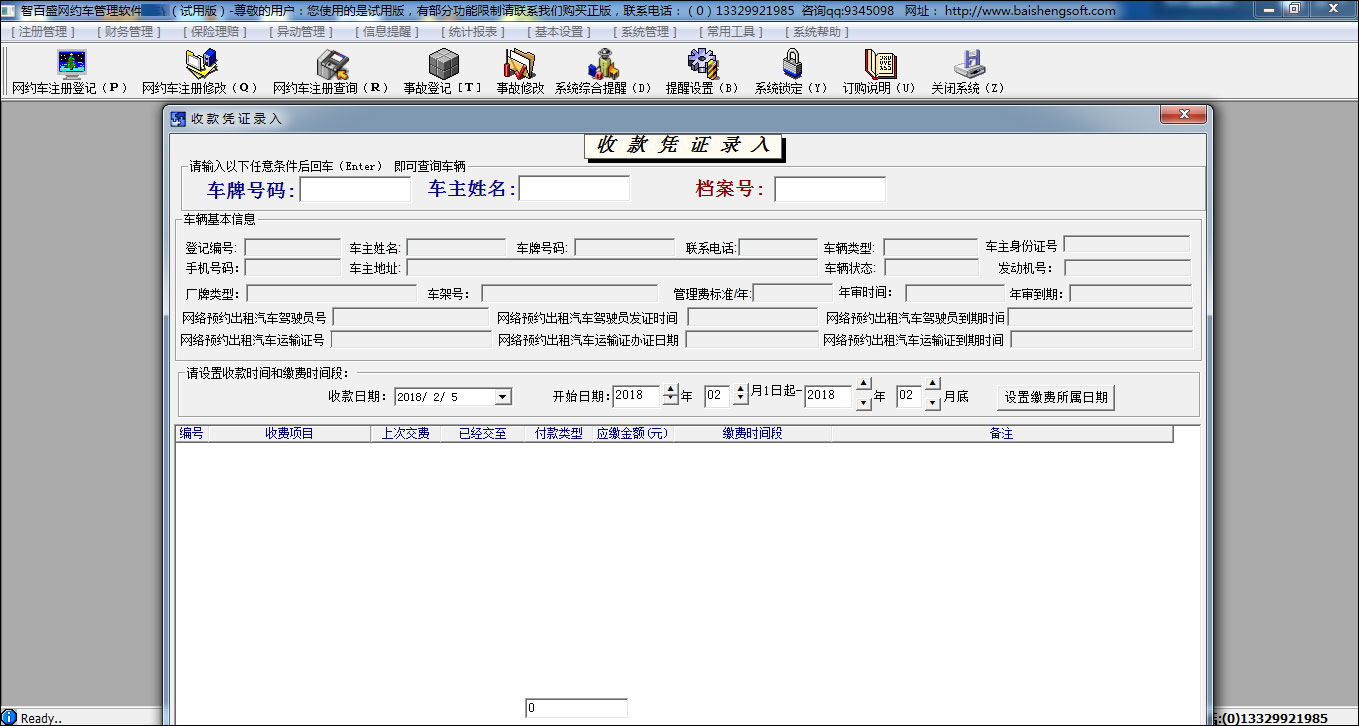
Task: Select the 事故修改 toolbar icon
Action: tap(520, 66)
